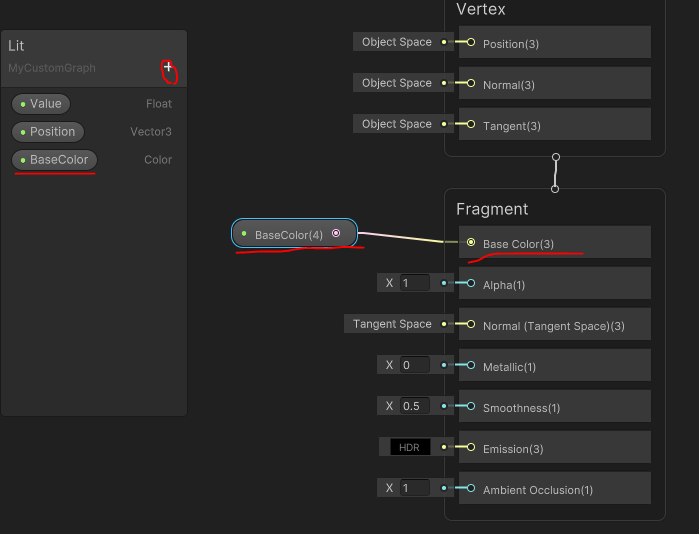
Task: Click the plus icon to add property
Action: click(168, 67)
